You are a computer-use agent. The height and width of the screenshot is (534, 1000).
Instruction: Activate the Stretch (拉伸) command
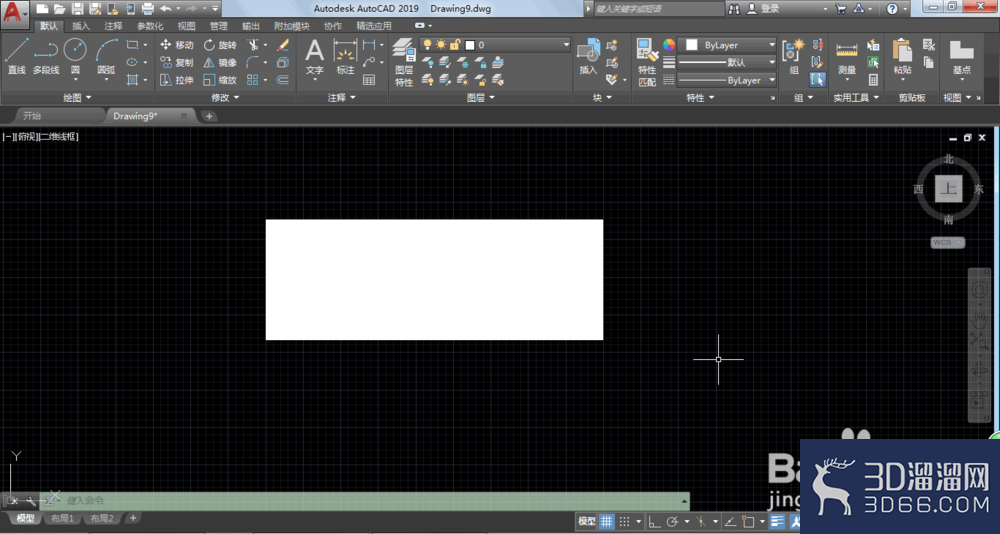pyautogui.click(x=177, y=80)
